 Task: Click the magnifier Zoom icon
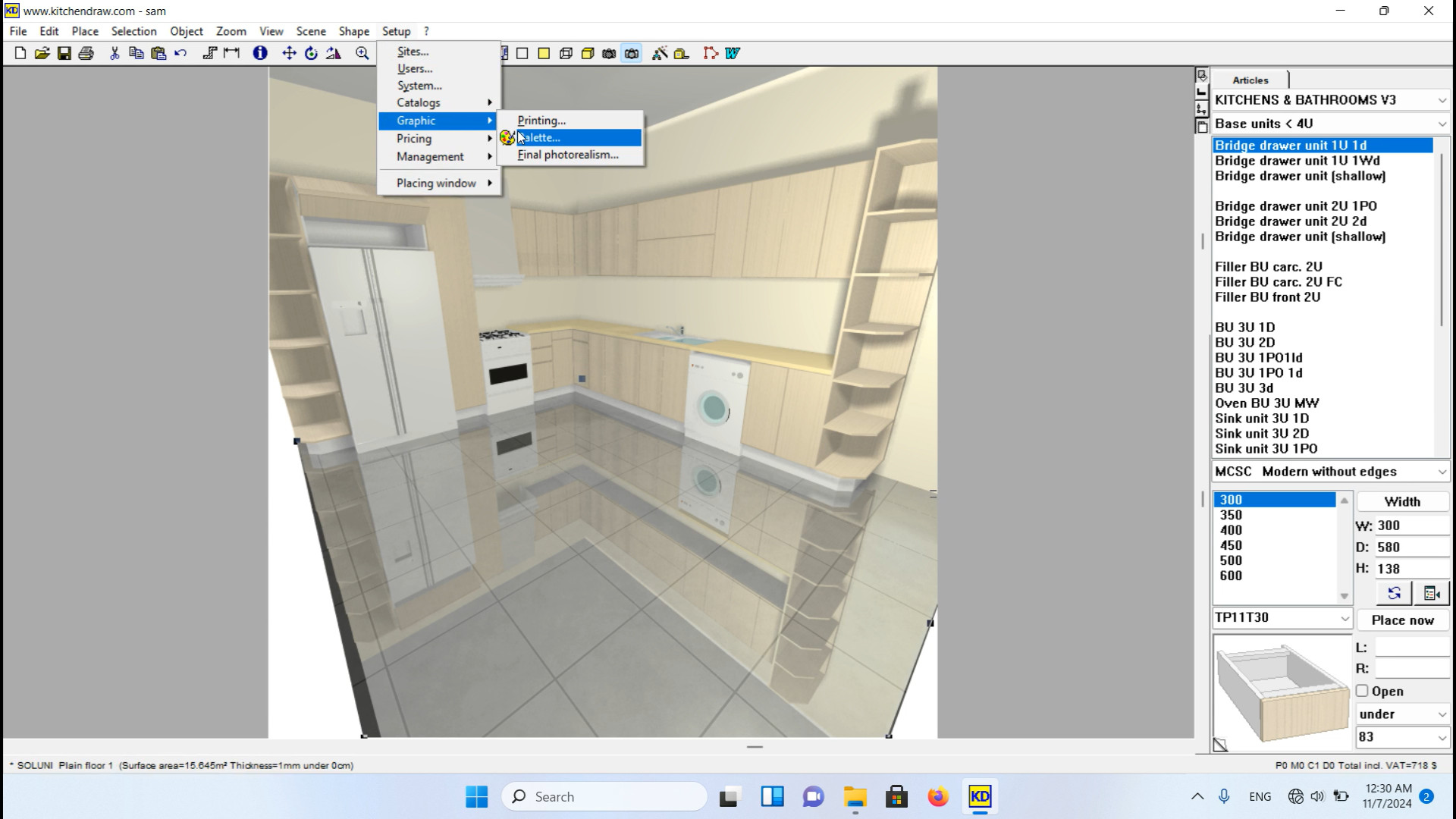pyautogui.click(x=362, y=53)
